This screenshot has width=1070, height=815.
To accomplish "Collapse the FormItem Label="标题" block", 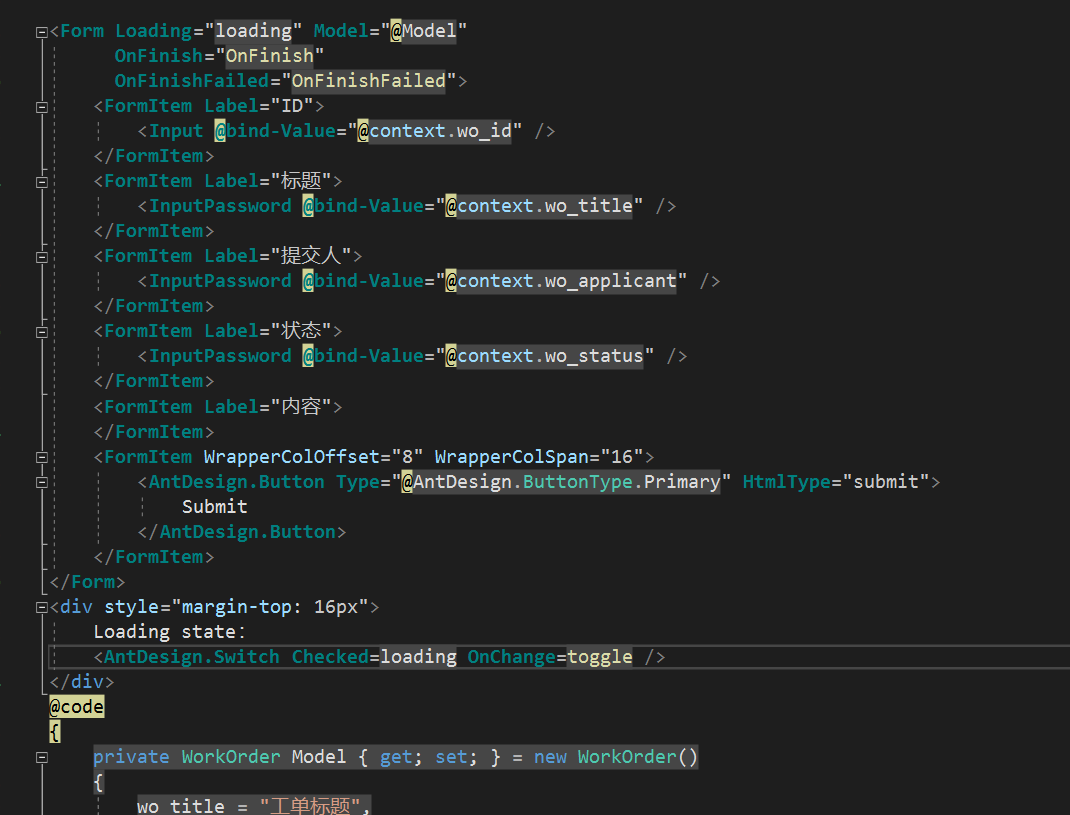I will pyautogui.click(x=42, y=182).
